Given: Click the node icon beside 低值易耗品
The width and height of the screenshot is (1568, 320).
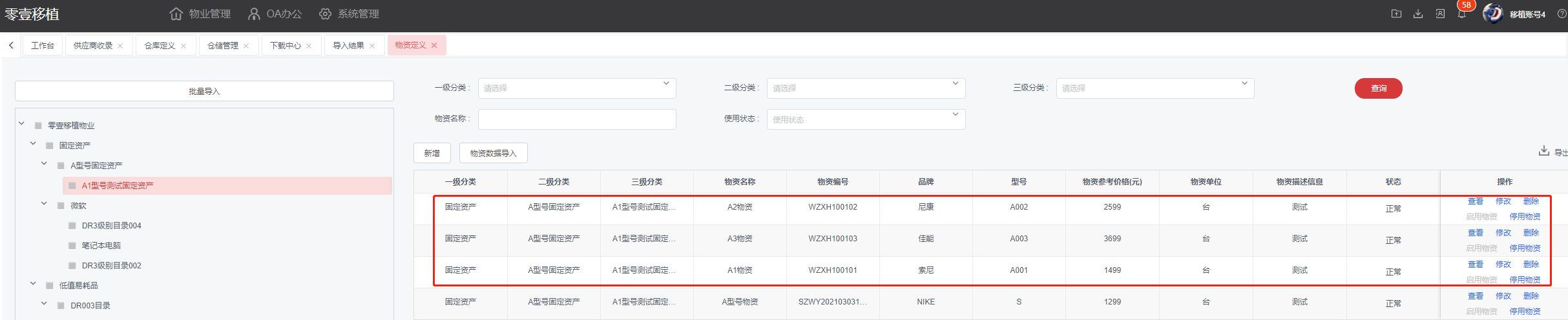Looking at the screenshot, I should coord(50,286).
